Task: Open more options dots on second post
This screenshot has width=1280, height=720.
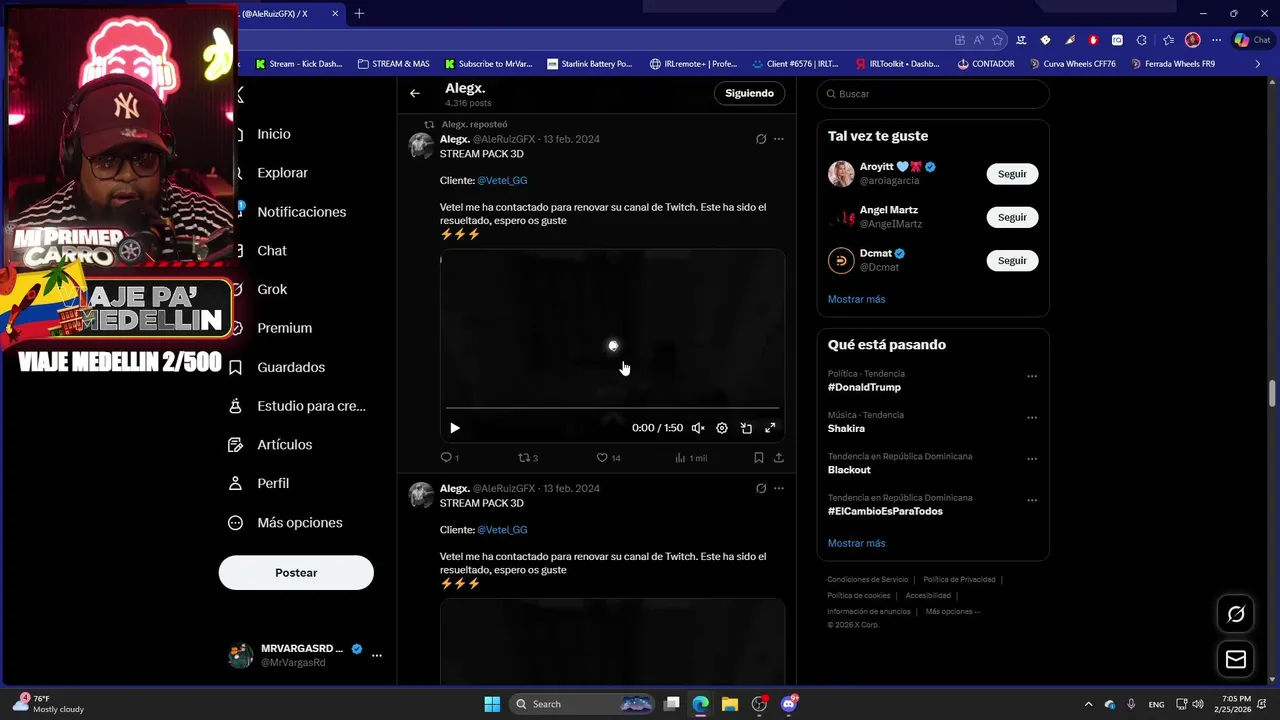Action: click(x=779, y=489)
